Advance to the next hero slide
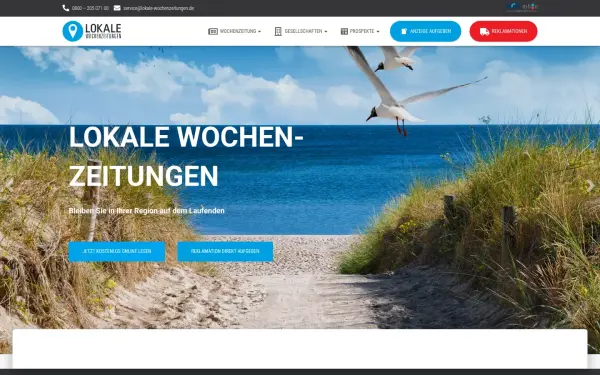Image resolution: width=600 pixels, height=375 pixels. click(x=590, y=186)
